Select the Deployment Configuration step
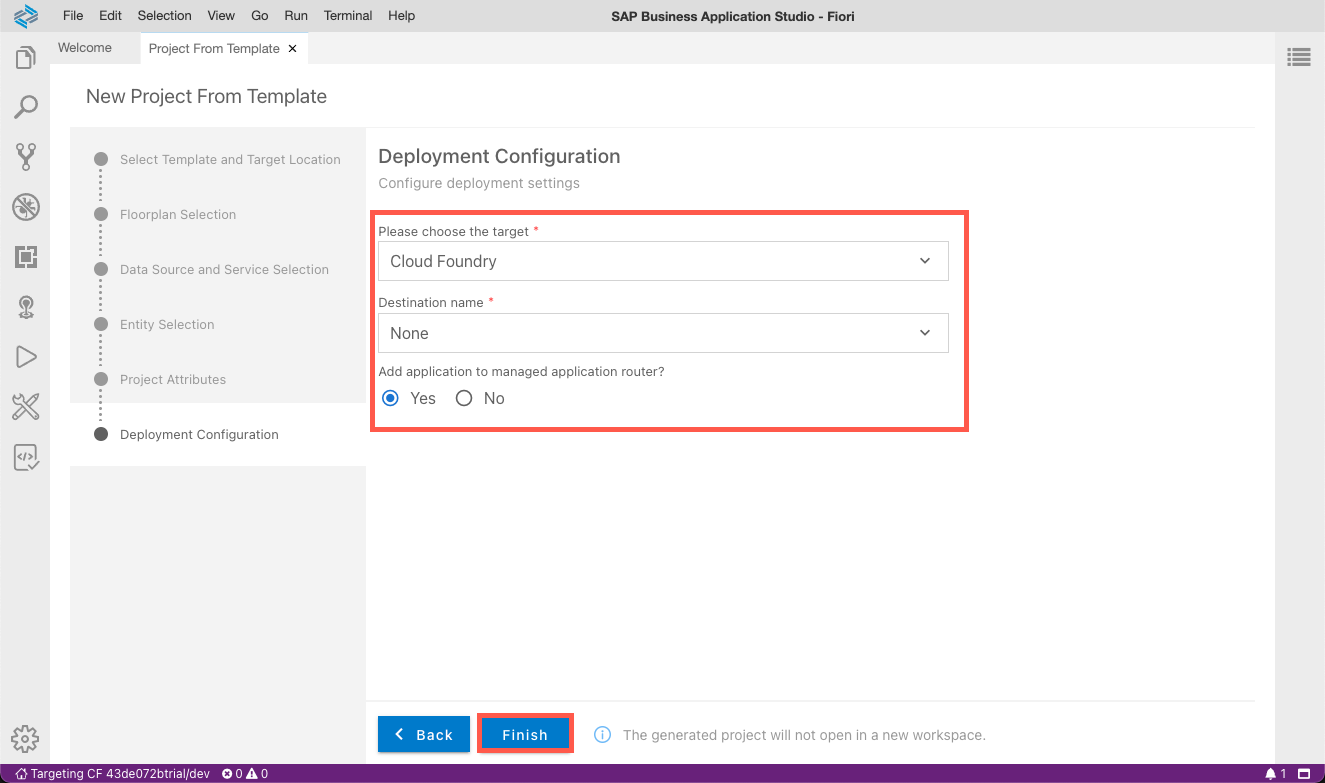Screen dimensions: 1325x783 pyautogui.click(x=199, y=435)
